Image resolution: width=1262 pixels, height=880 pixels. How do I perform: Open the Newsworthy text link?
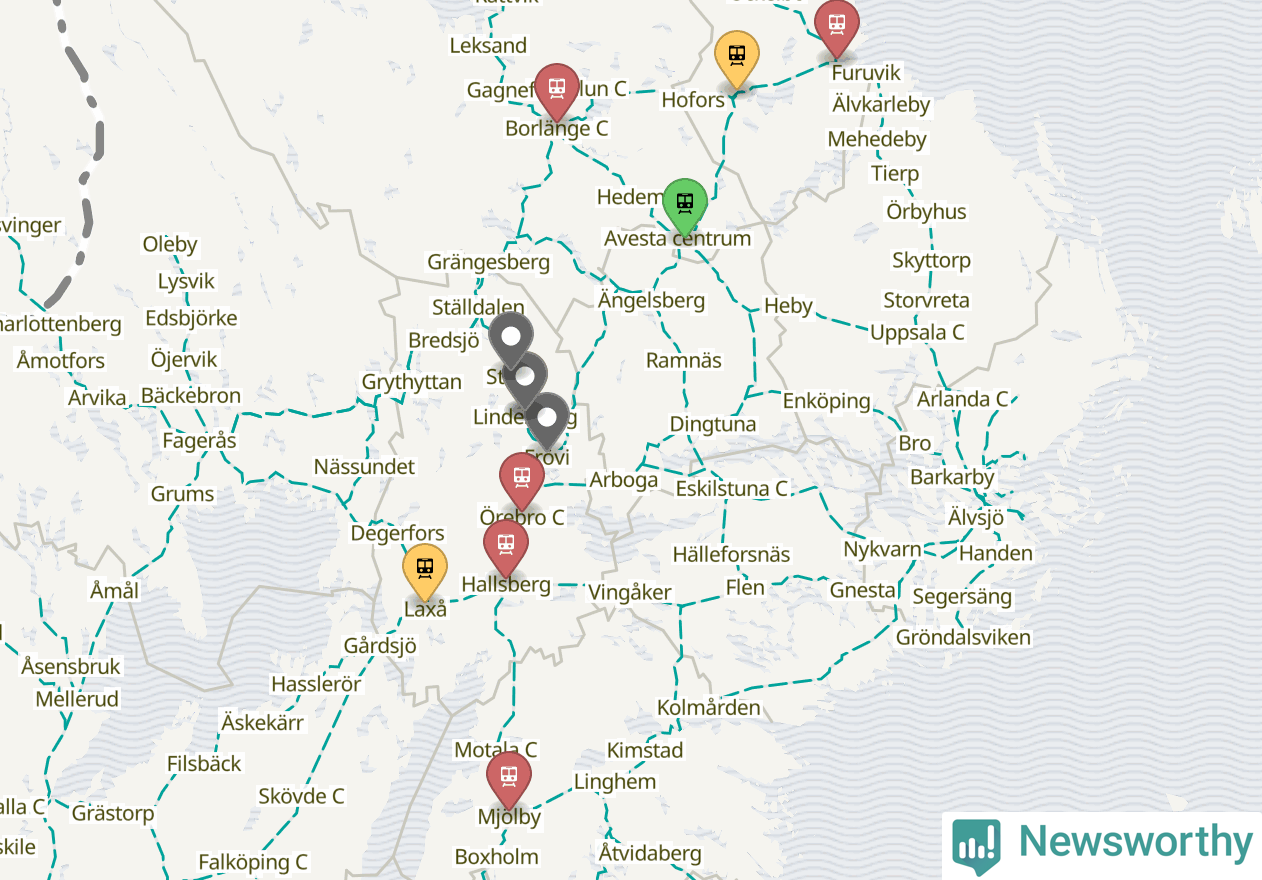pyautogui.click(x=1135, y=842)
